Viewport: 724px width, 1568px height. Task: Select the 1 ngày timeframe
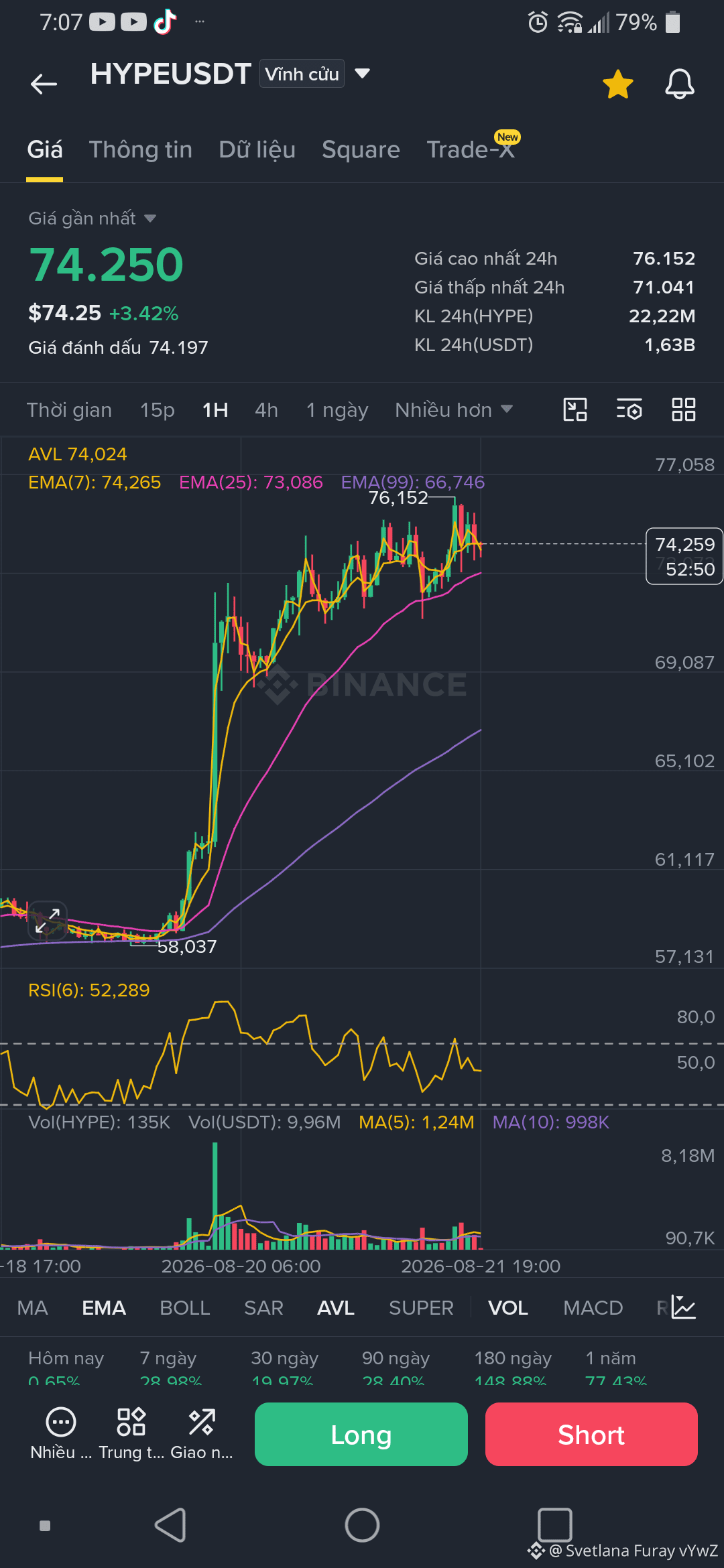pos(337,409)
